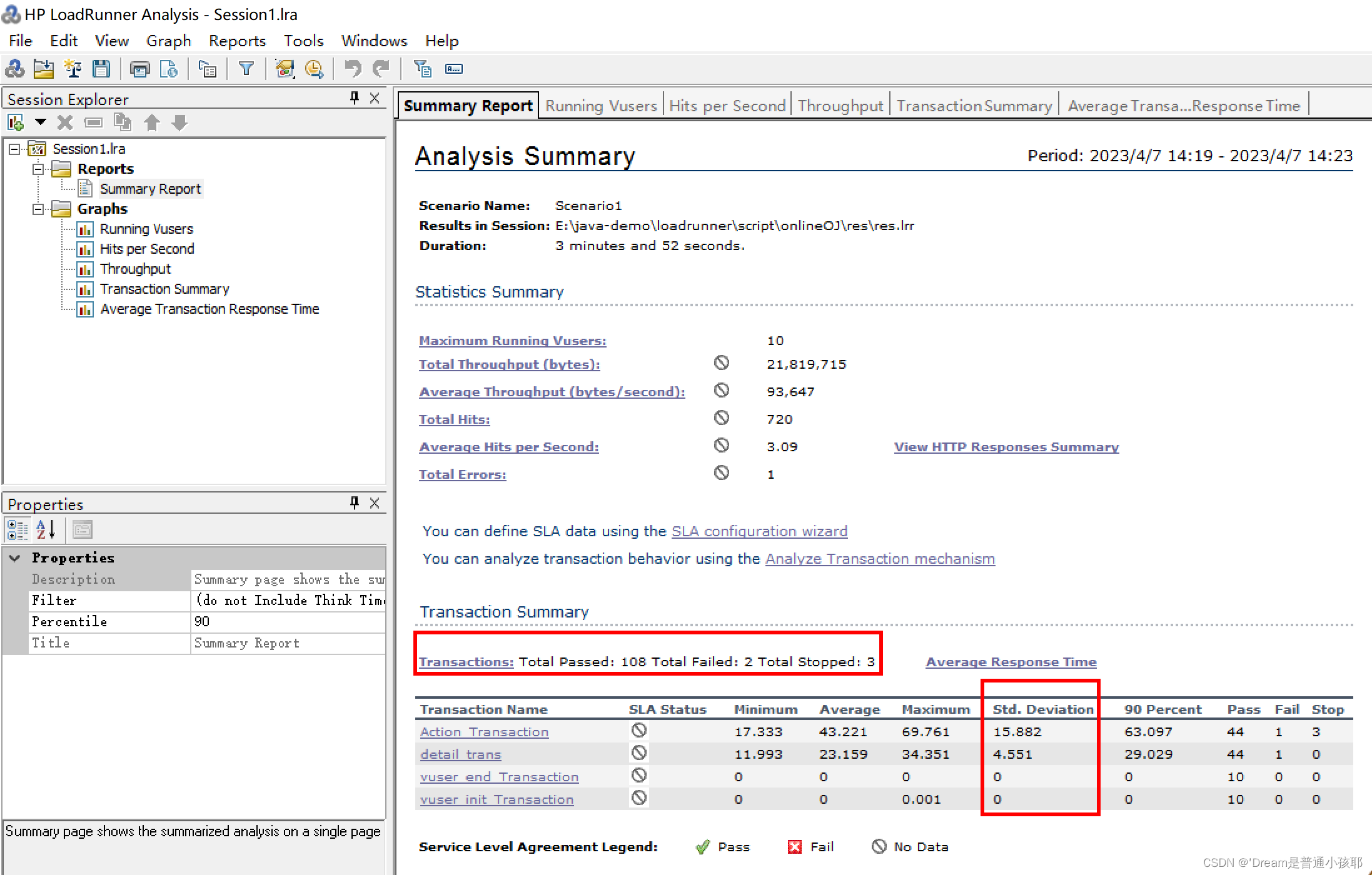
Task: Switch to Average Transa...Response Time tab
Action: pos(1184,106)
